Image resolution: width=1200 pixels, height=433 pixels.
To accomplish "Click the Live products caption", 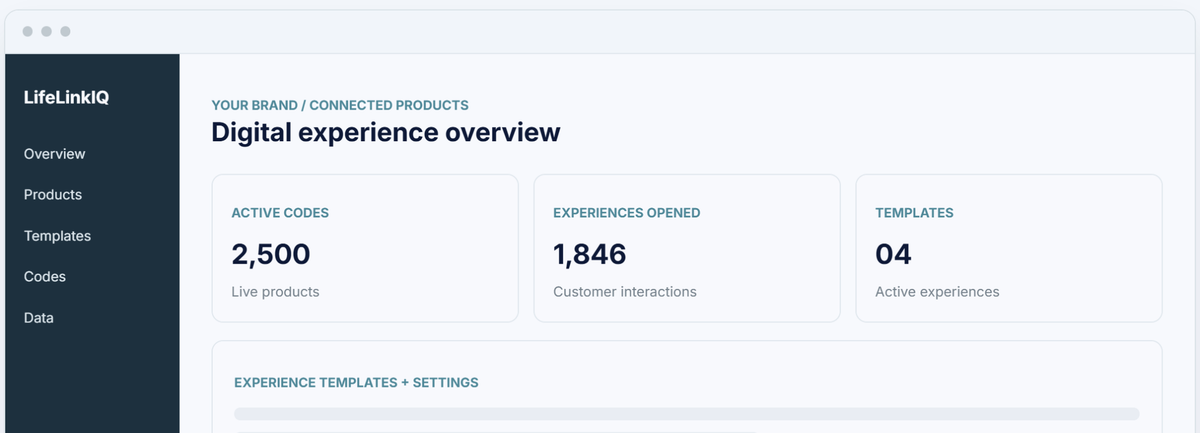I will [x=275, y=292].
